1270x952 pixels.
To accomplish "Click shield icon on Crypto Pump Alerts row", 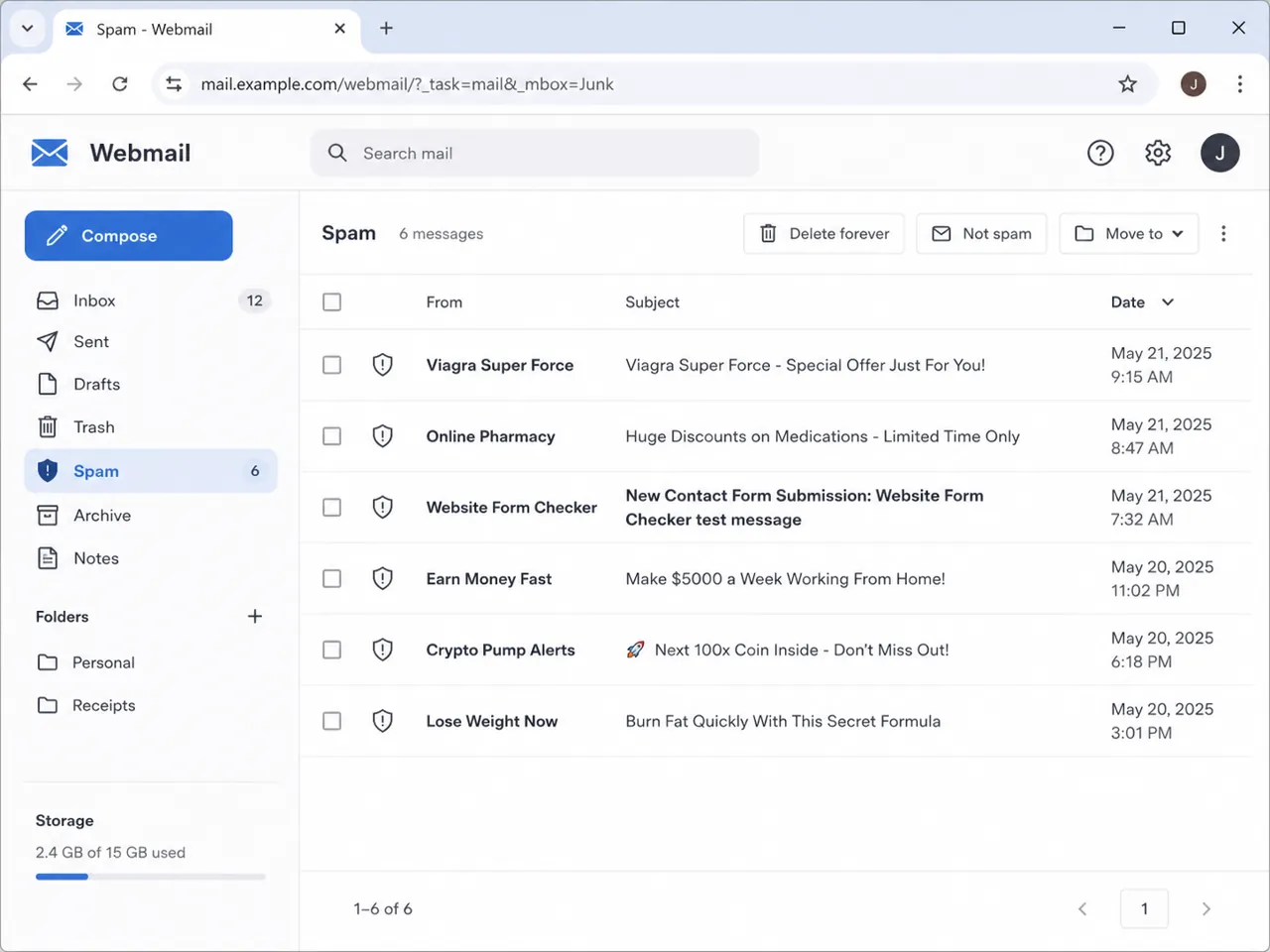I will coord(382,650).
